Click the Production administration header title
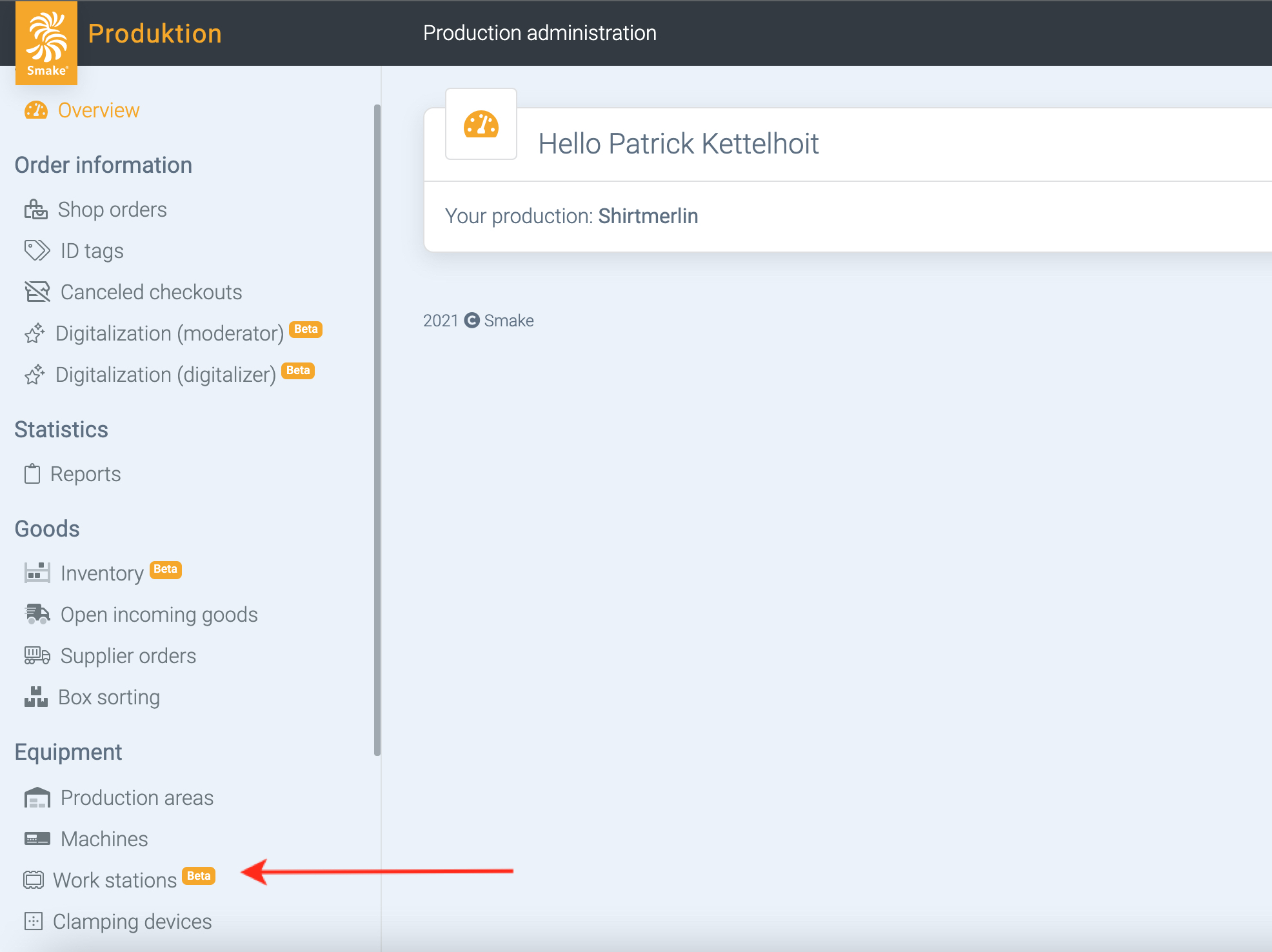Viewport: 1272px width, 952px height. point(540,33)
